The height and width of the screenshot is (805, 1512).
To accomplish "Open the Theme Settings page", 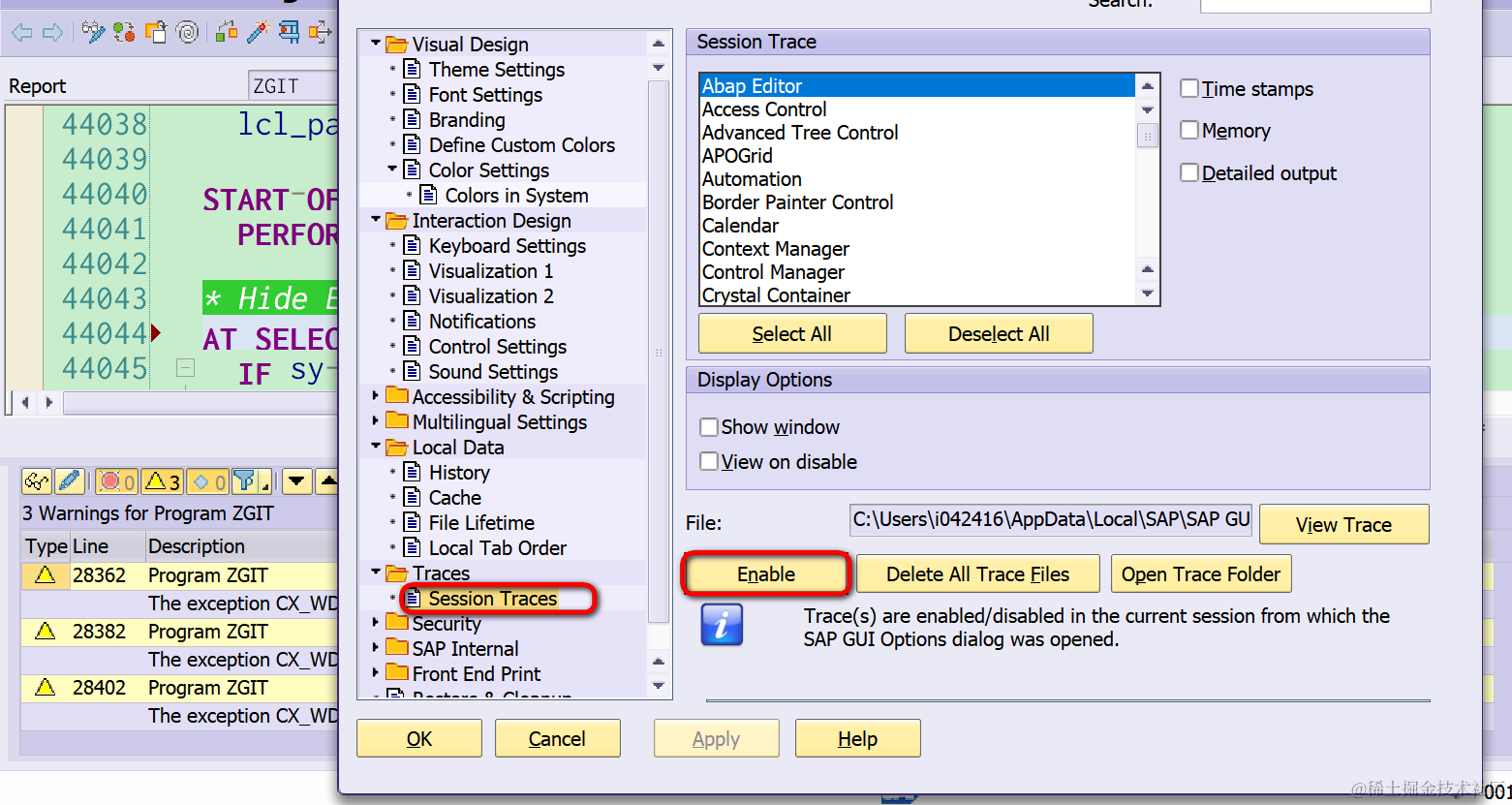I will click(496, 70).
